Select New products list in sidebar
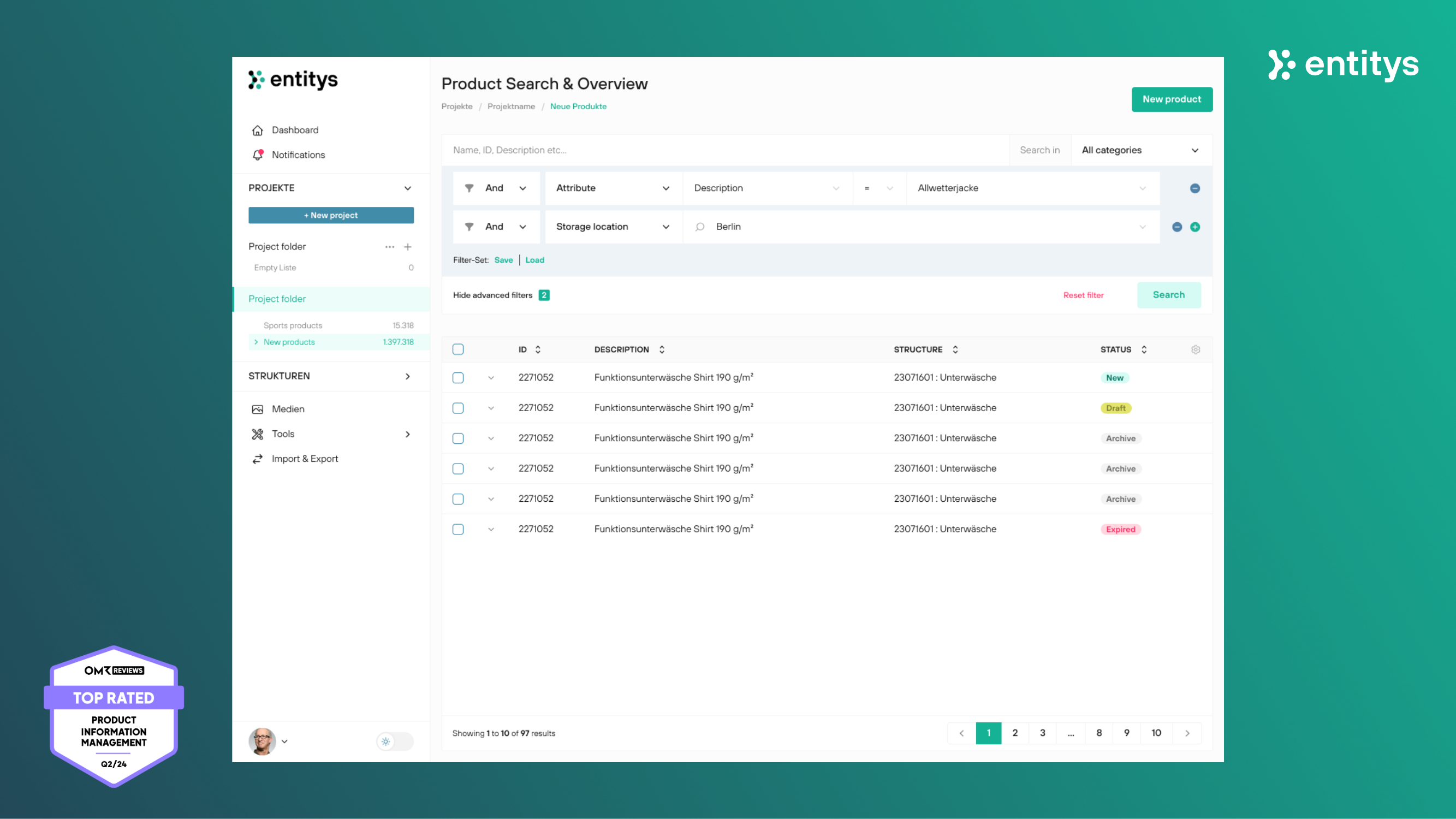1456x819 pixels. click(x=289, y=342)
